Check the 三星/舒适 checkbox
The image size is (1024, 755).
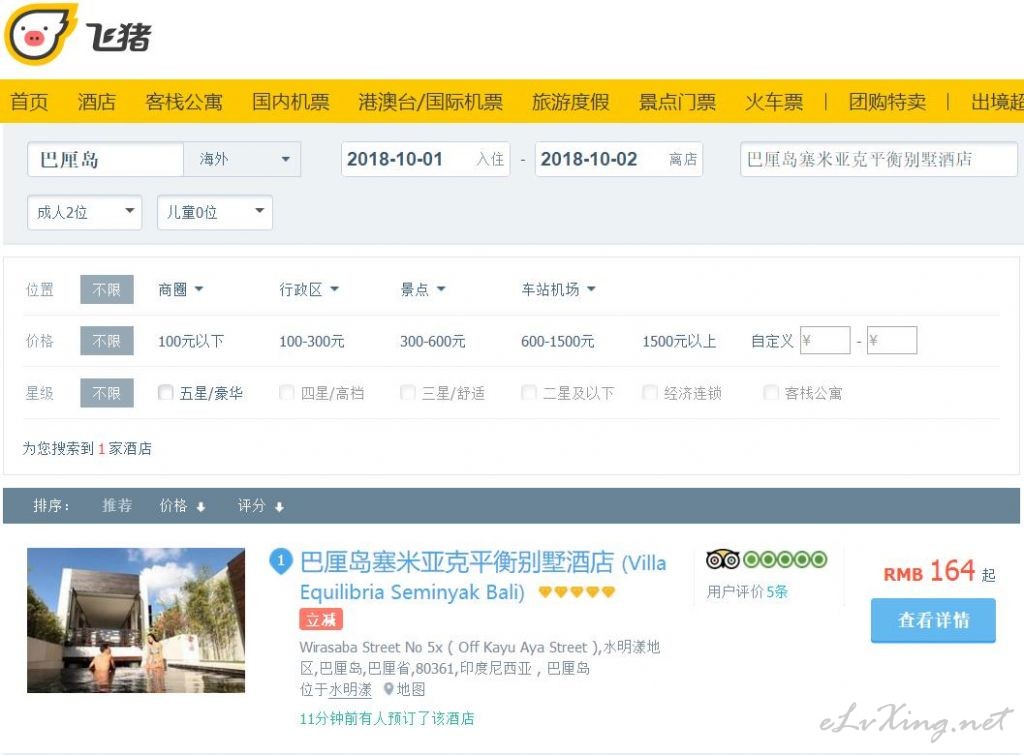(408, 393)
